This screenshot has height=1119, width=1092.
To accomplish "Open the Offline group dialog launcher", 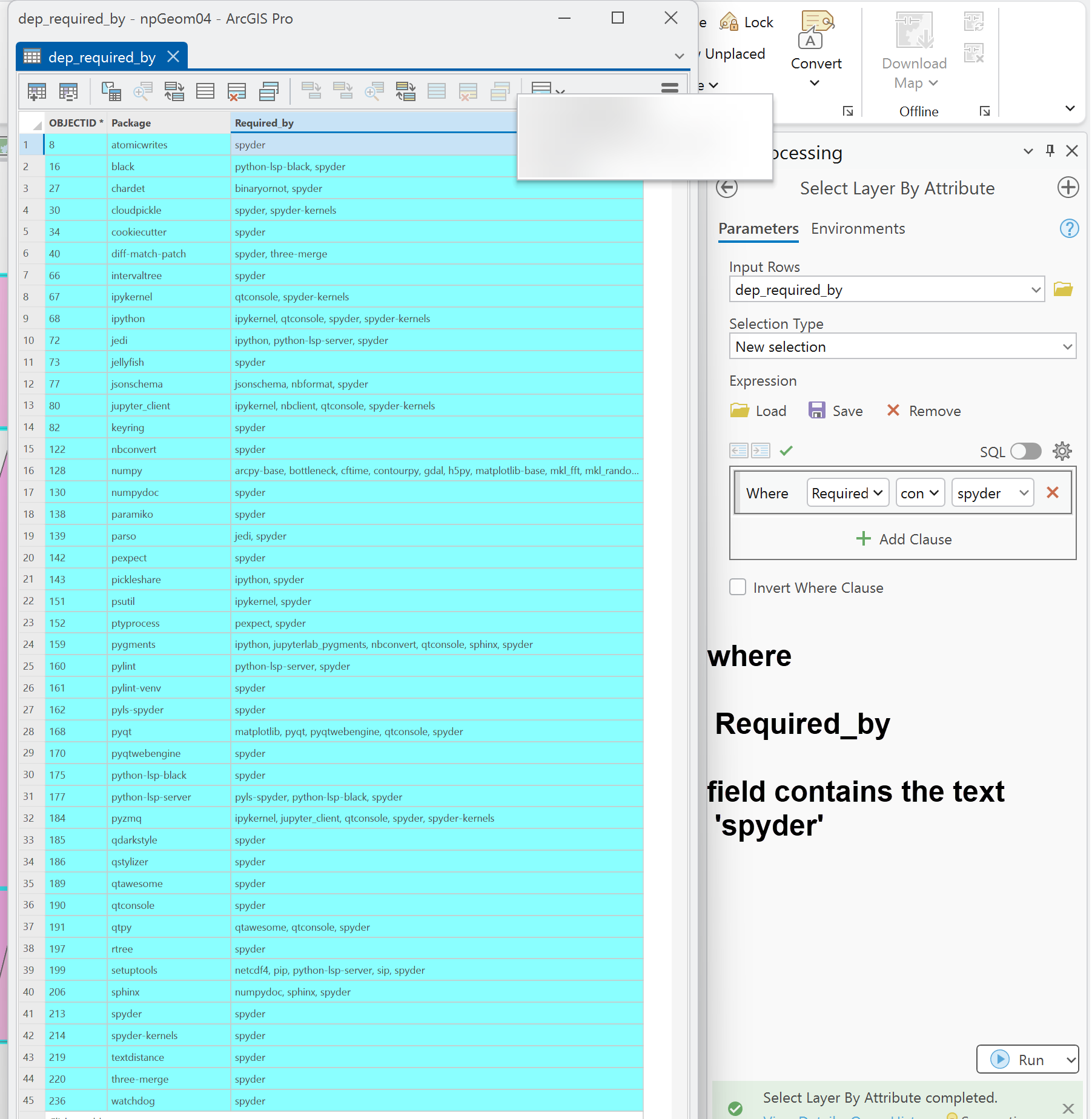I will 985,111.
